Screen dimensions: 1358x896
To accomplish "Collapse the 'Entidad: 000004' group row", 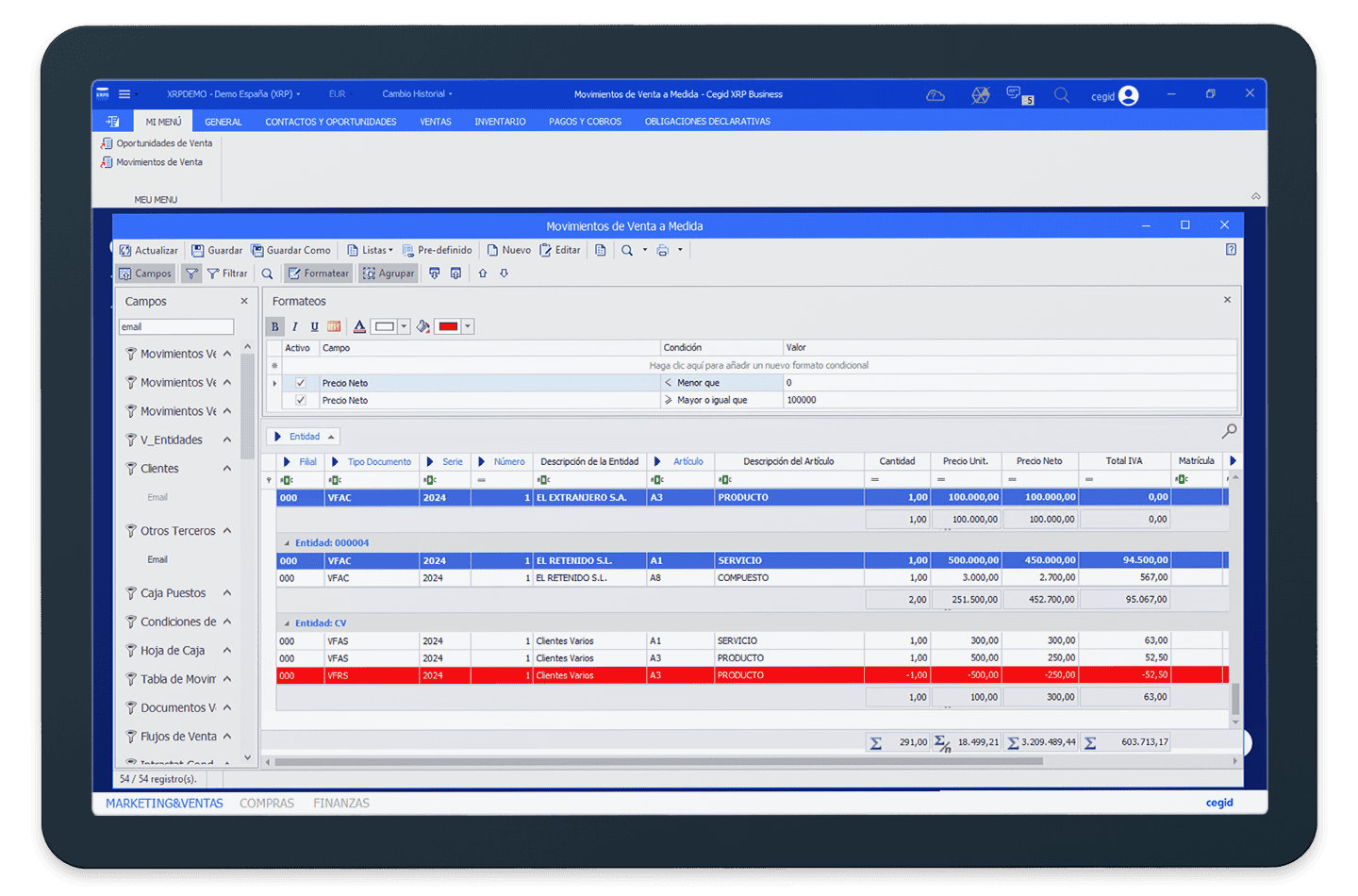I will 288,544.
